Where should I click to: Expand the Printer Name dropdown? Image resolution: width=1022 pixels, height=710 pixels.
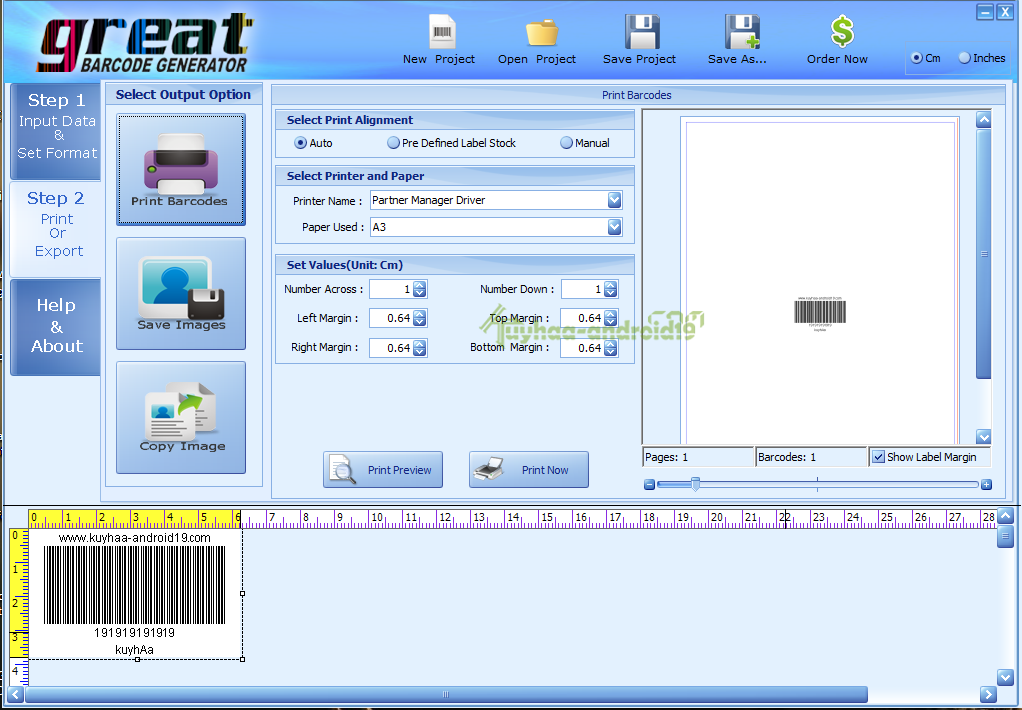click(x=614, y=200)
